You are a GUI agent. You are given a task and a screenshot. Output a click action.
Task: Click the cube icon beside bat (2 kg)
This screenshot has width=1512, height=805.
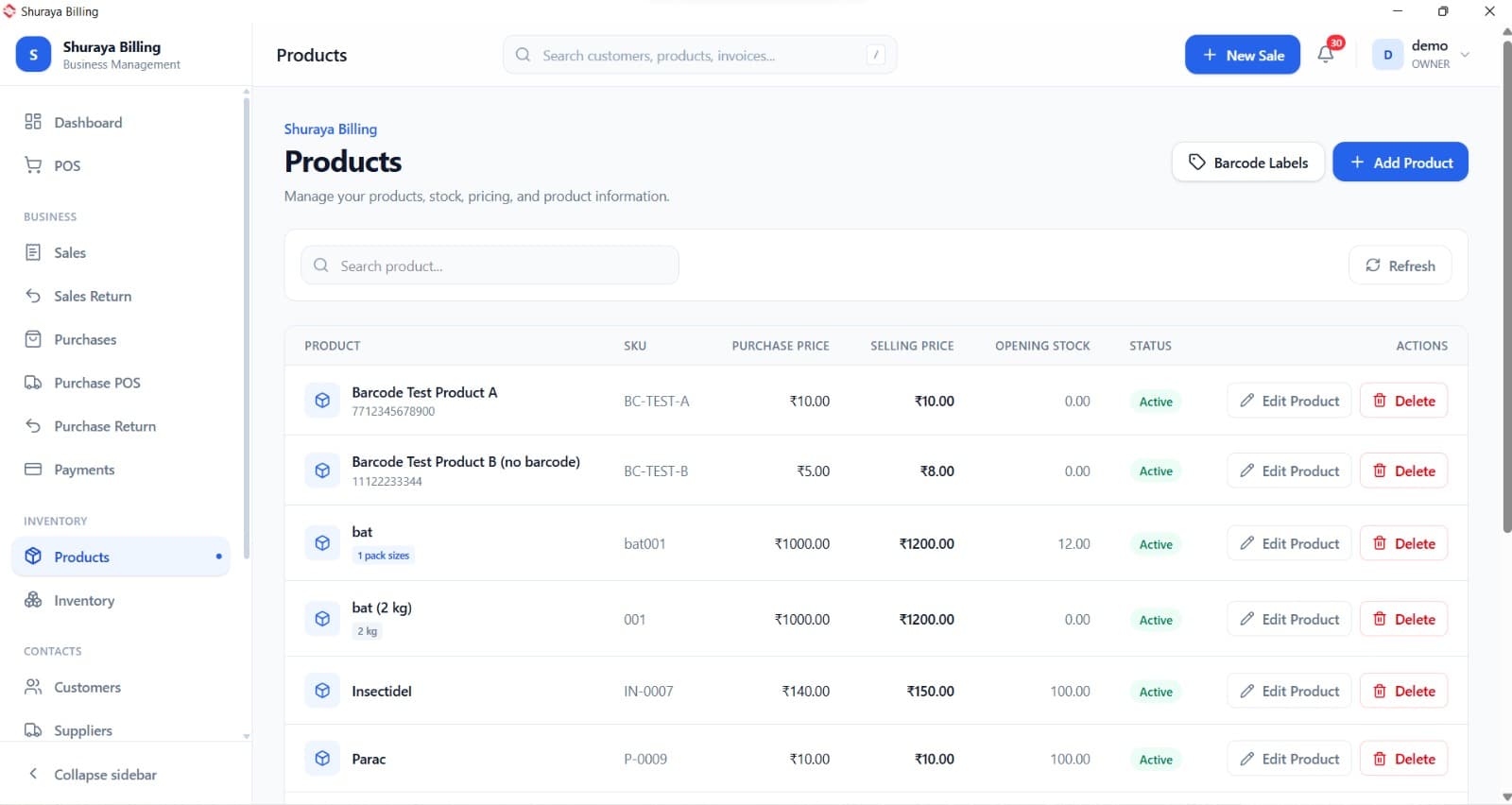coord(322,619)
